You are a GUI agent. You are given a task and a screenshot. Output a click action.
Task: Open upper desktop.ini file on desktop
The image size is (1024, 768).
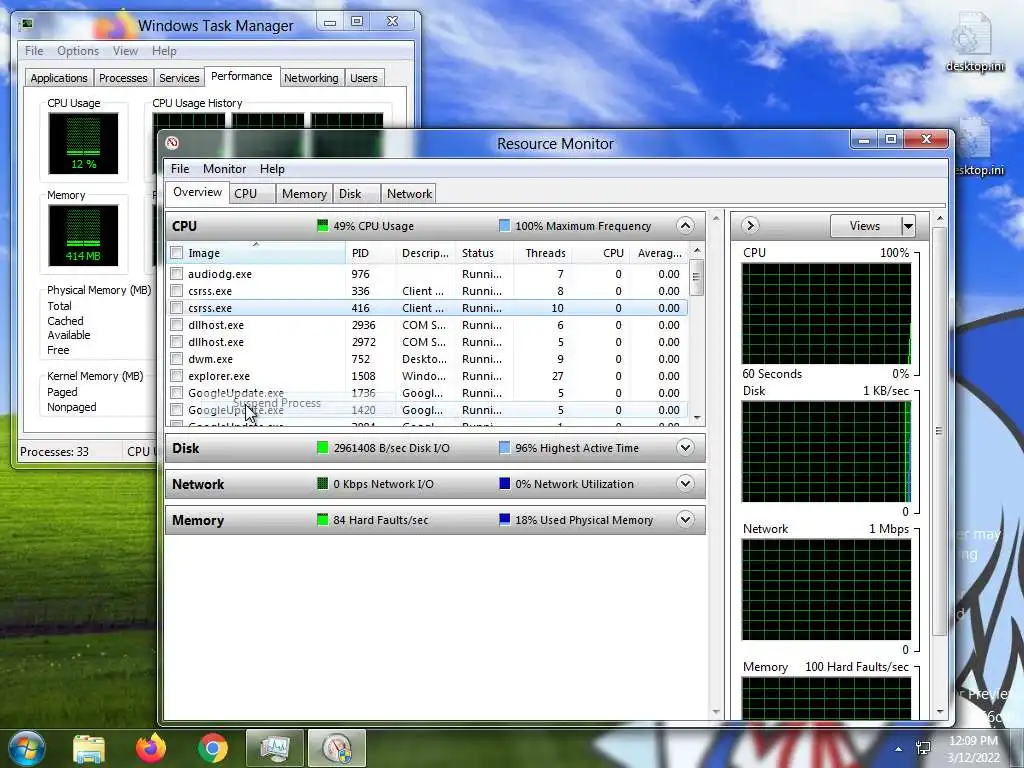[x=974, y=43]
